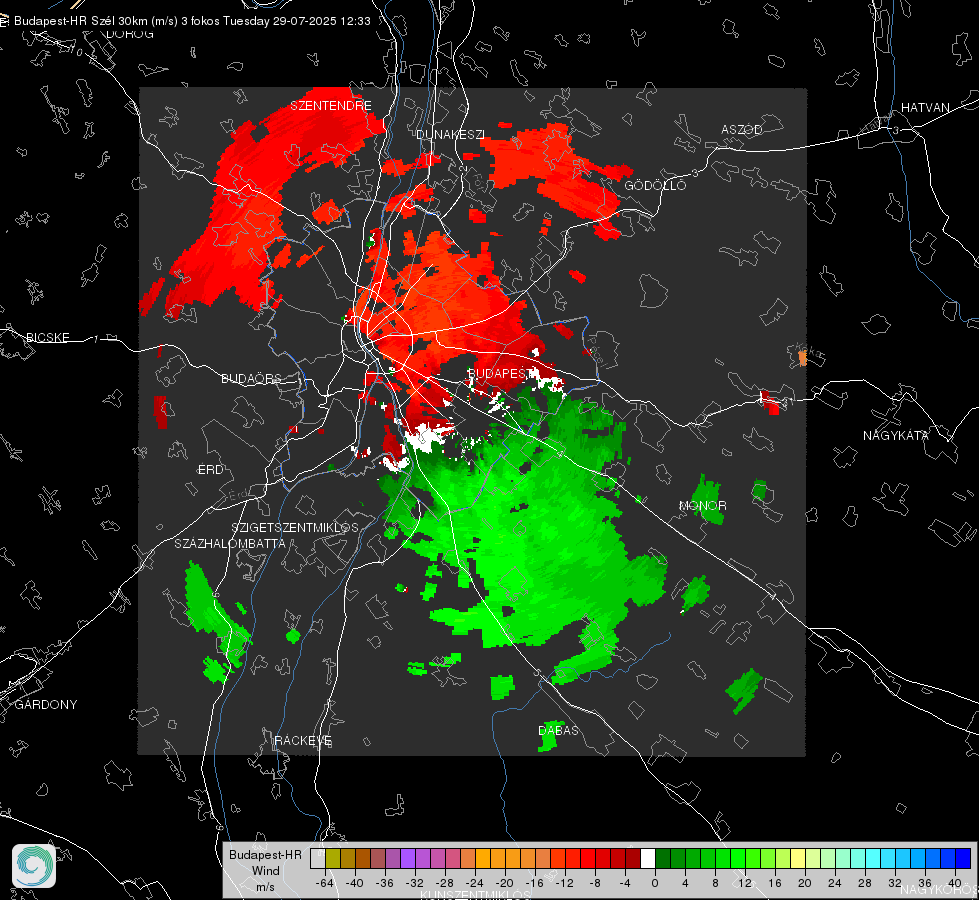Click the -24 value on the legend
The width and height of the screenshot is (979, 900).
(x=475, y=883)
